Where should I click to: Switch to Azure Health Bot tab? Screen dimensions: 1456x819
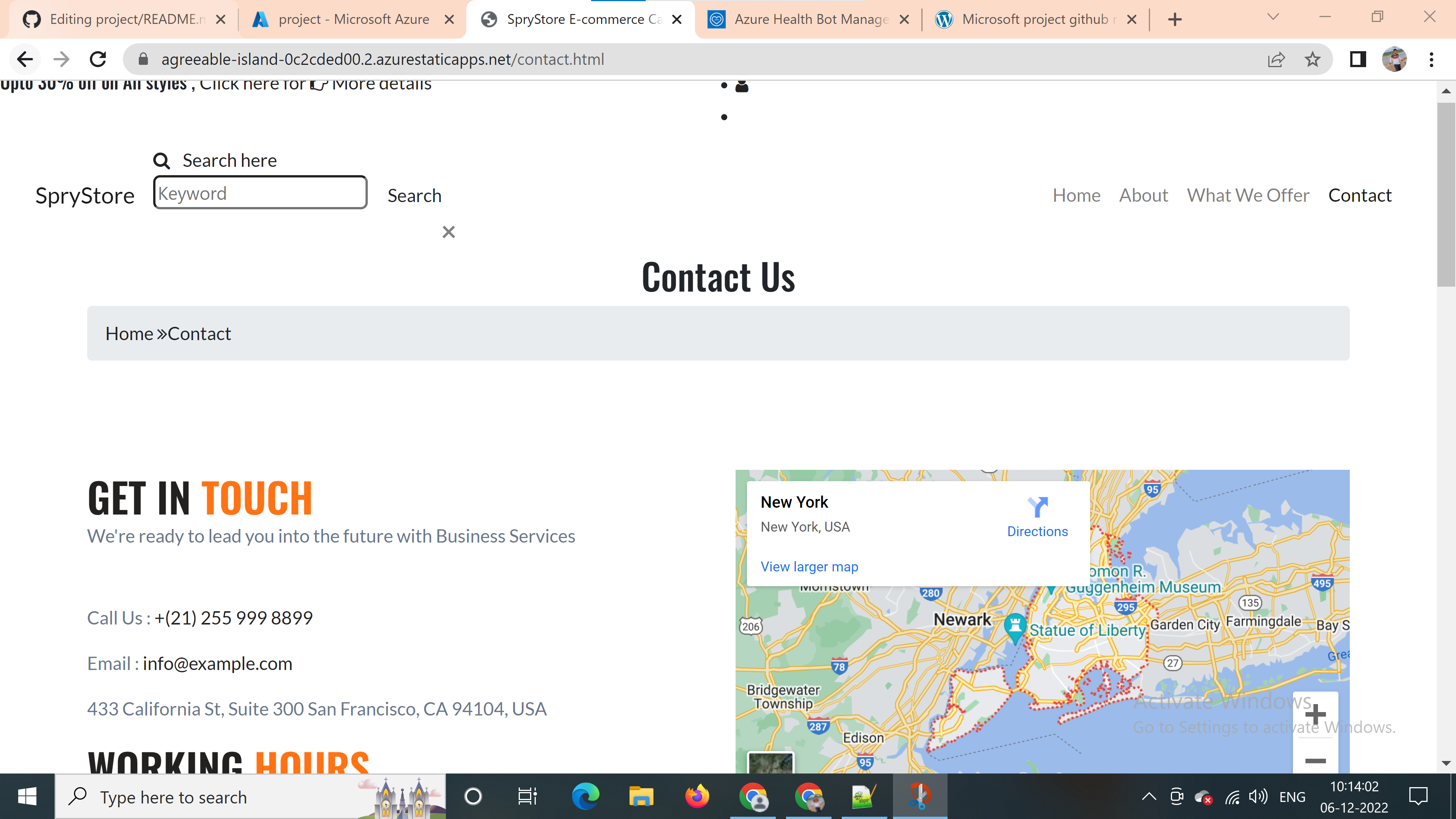click(803, 20)
